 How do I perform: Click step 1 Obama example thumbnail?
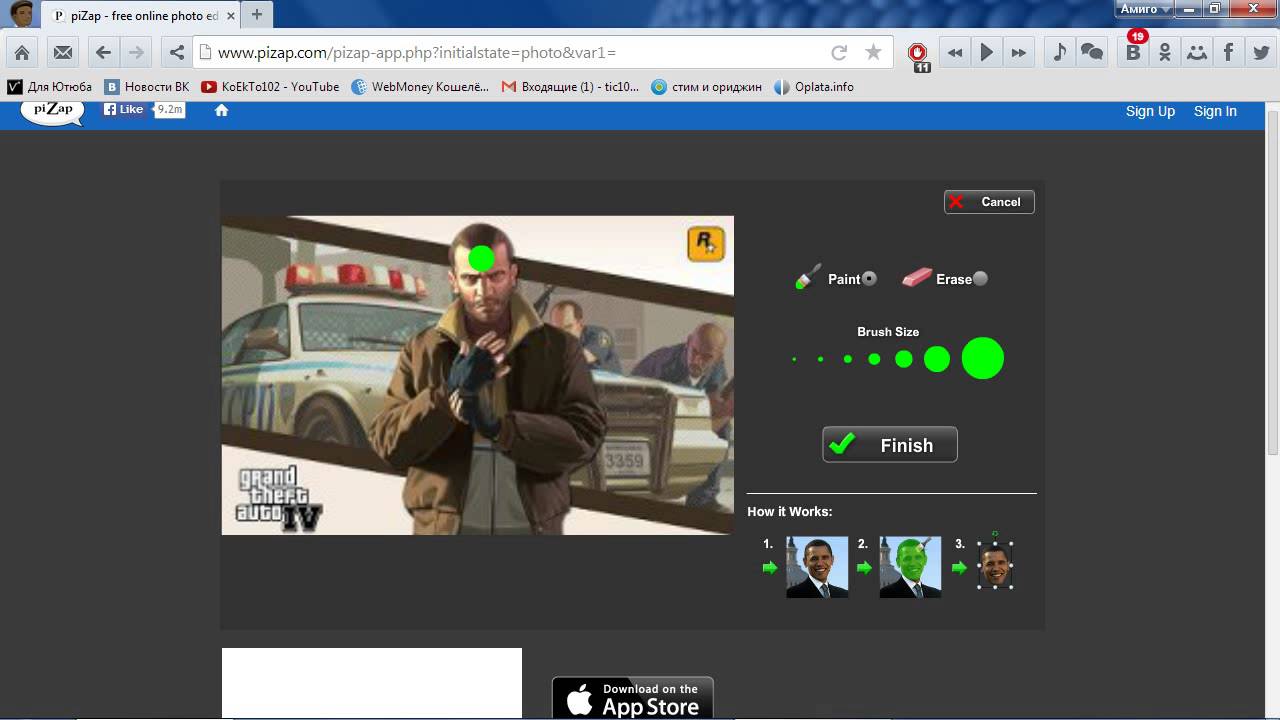click(x=817, y=567)
